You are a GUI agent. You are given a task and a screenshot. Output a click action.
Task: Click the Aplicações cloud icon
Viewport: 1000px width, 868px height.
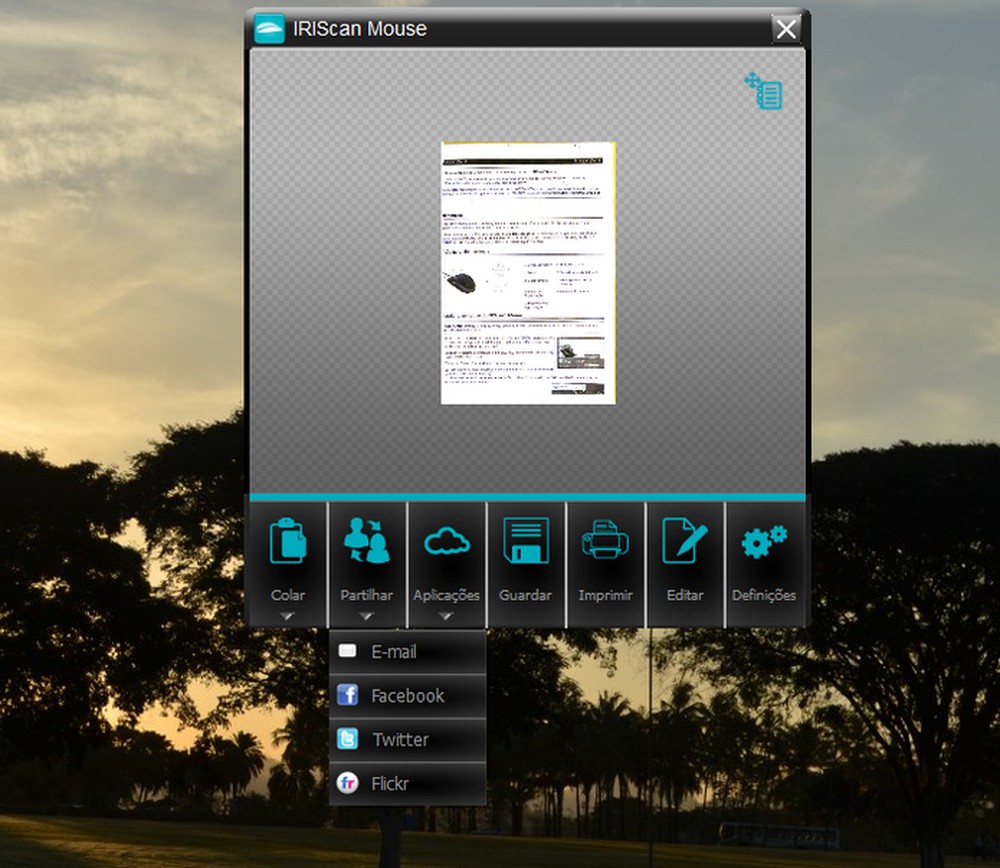(447, 540)
